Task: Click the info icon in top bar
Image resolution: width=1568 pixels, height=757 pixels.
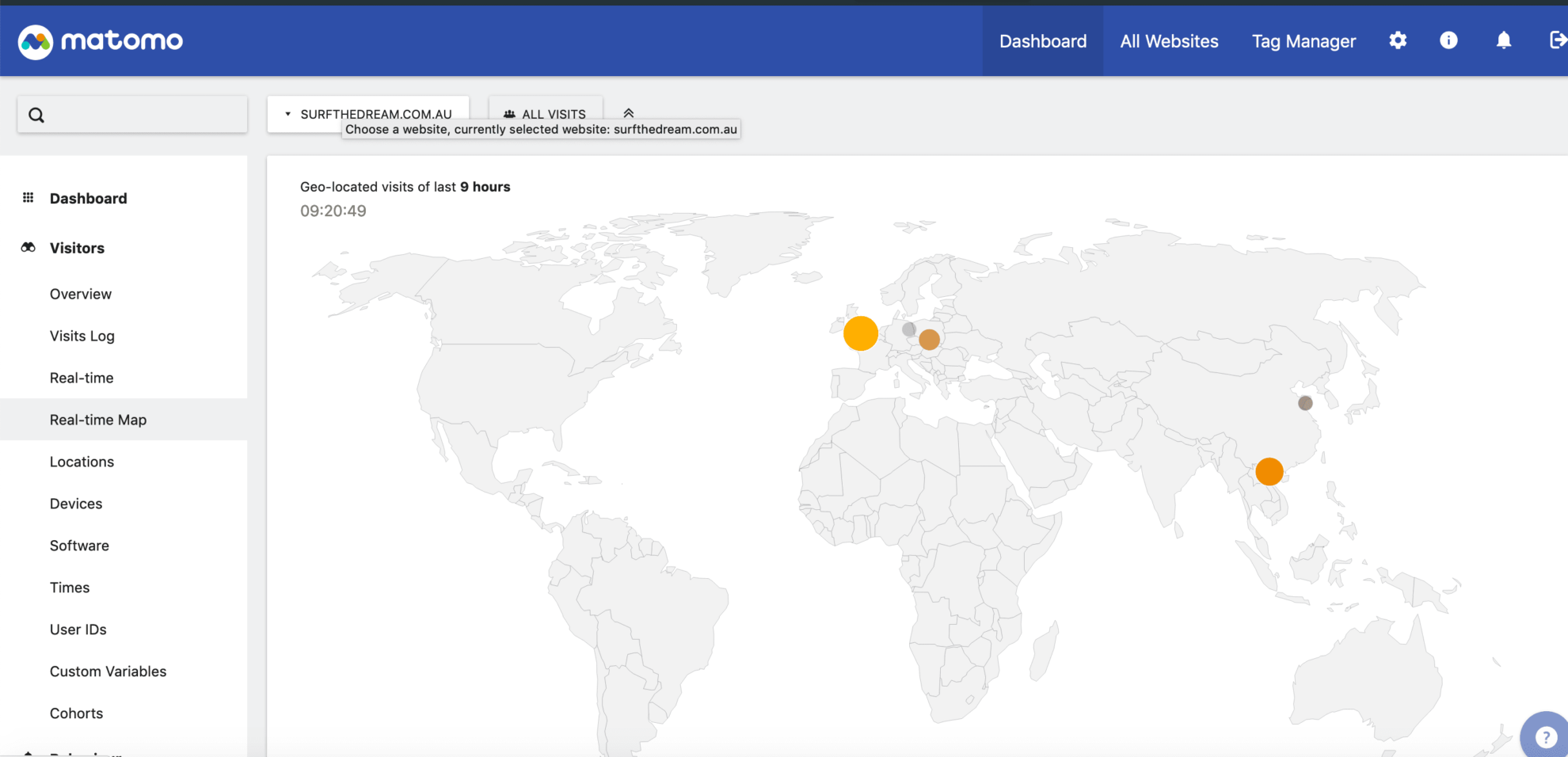Action: pyautogui.click(x=1448, y=40)
